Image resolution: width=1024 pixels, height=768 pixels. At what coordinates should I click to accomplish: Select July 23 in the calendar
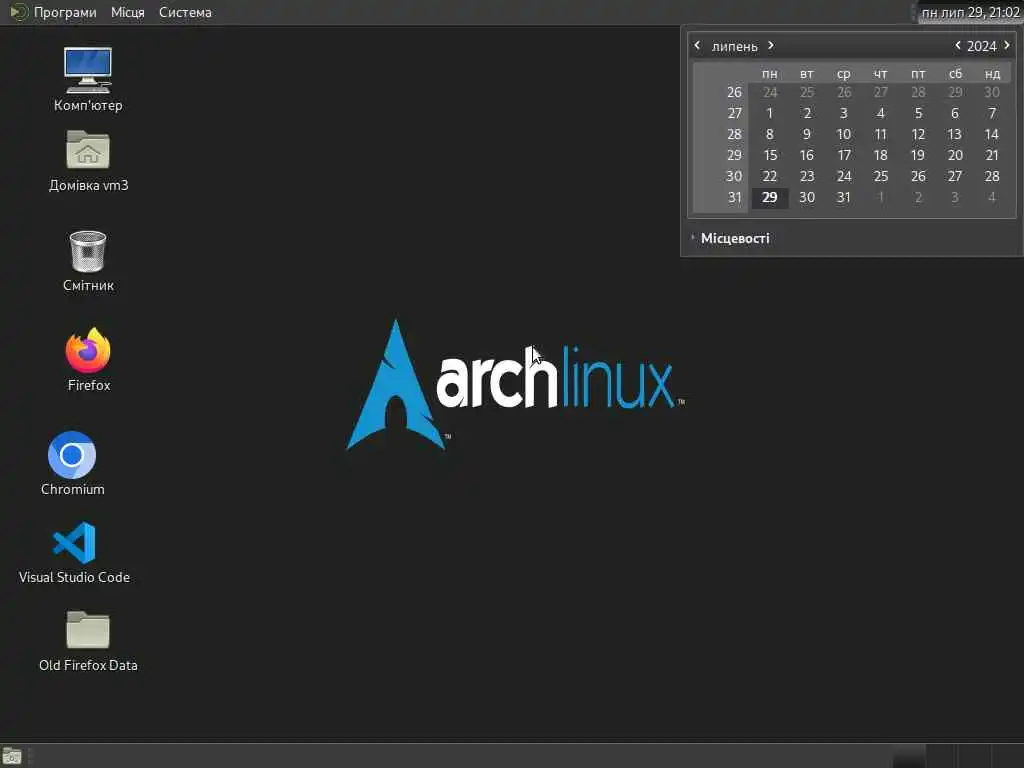[x=807, y=176]
